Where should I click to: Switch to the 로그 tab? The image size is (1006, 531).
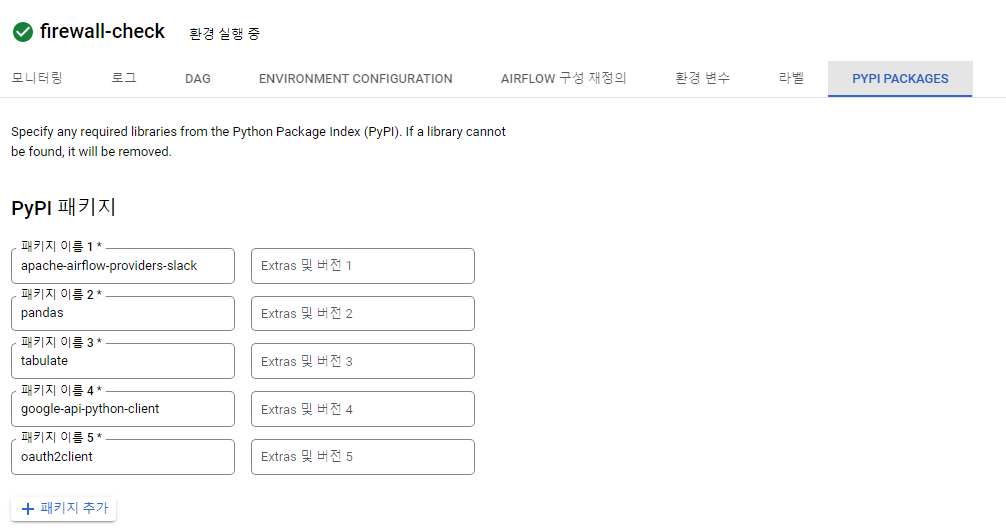(x=124, y=78)
